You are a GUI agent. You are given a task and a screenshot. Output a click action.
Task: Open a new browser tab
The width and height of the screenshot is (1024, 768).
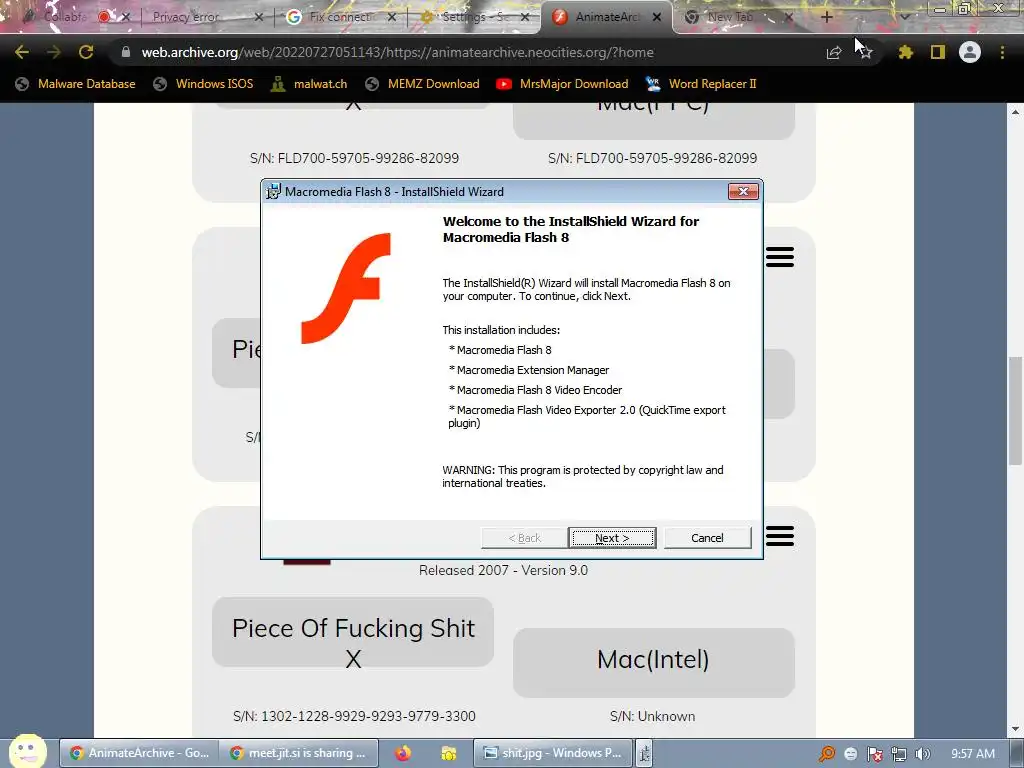(826, 17)
